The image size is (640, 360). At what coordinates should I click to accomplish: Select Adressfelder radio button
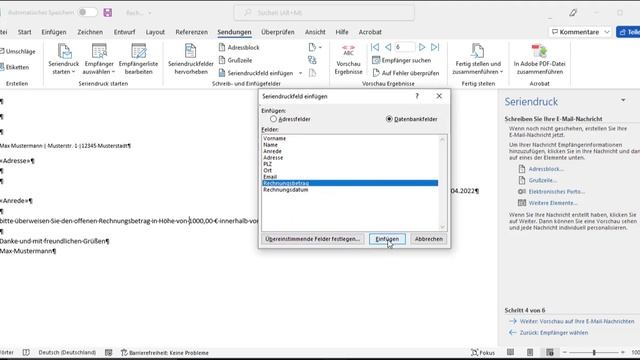(273, 119)
